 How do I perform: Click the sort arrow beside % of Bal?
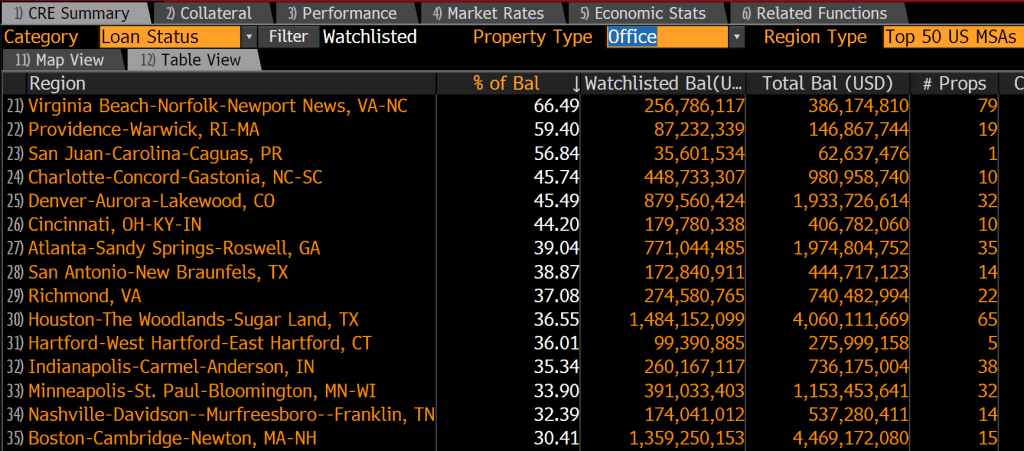coord(575,84)
